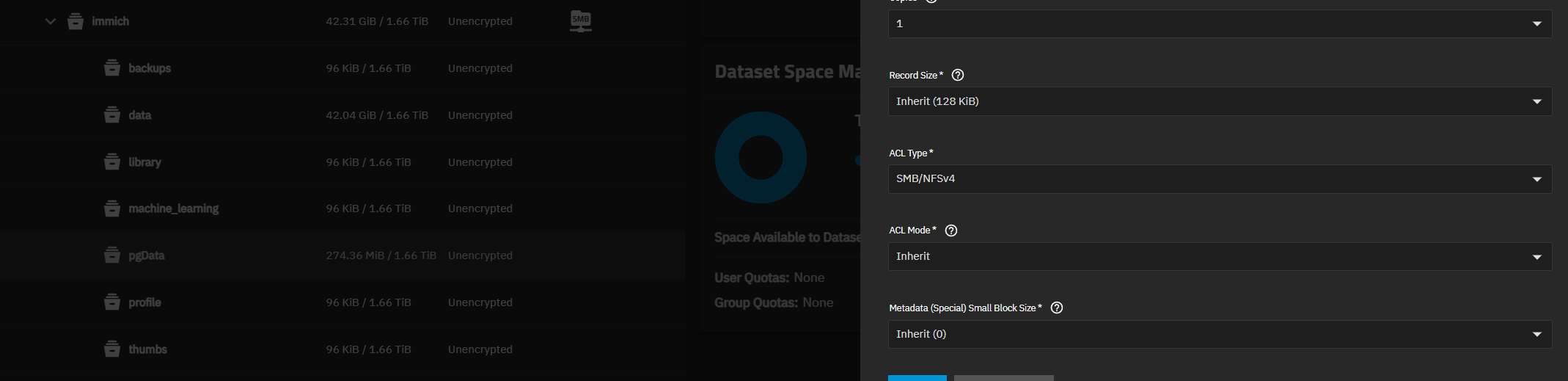
Task: Open ACL Mode help tooltip
Action: coord(951,231)
